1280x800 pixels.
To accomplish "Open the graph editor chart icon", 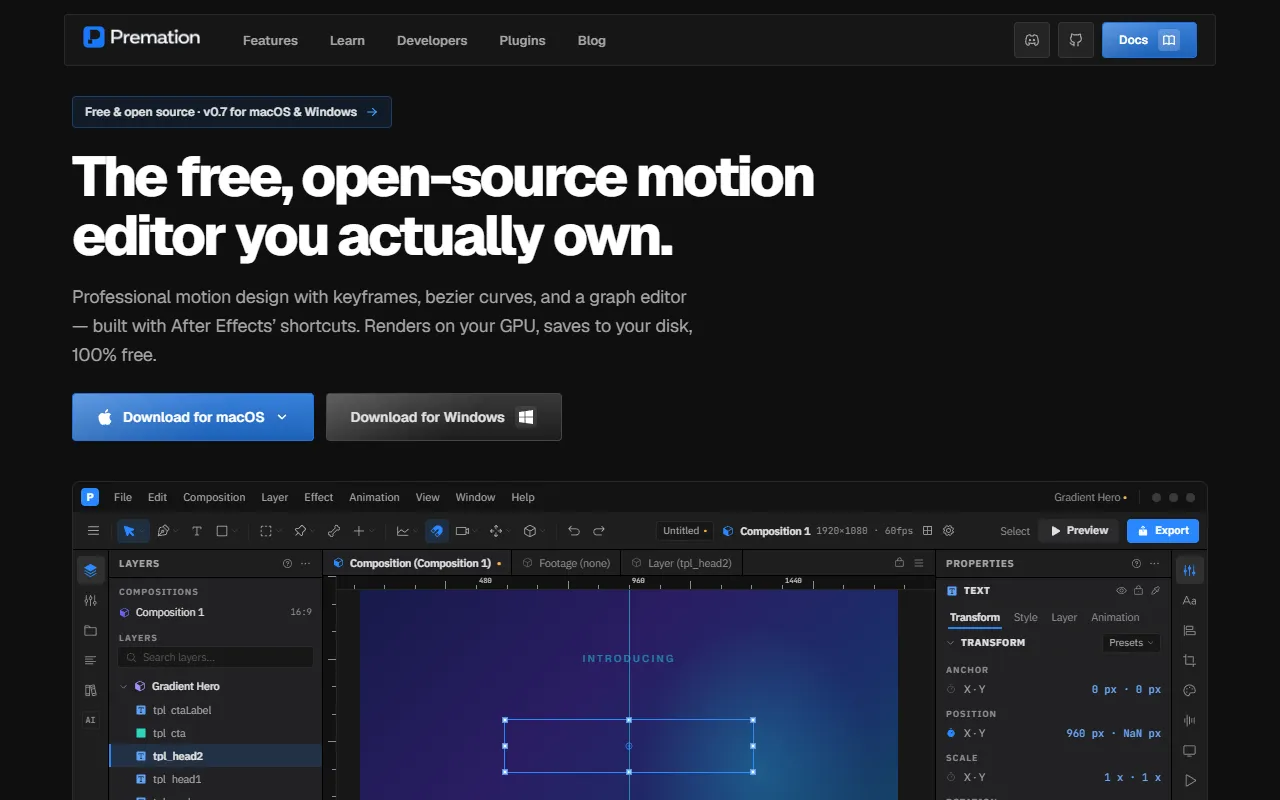I will pyautogui.click(x=402, y=531).
